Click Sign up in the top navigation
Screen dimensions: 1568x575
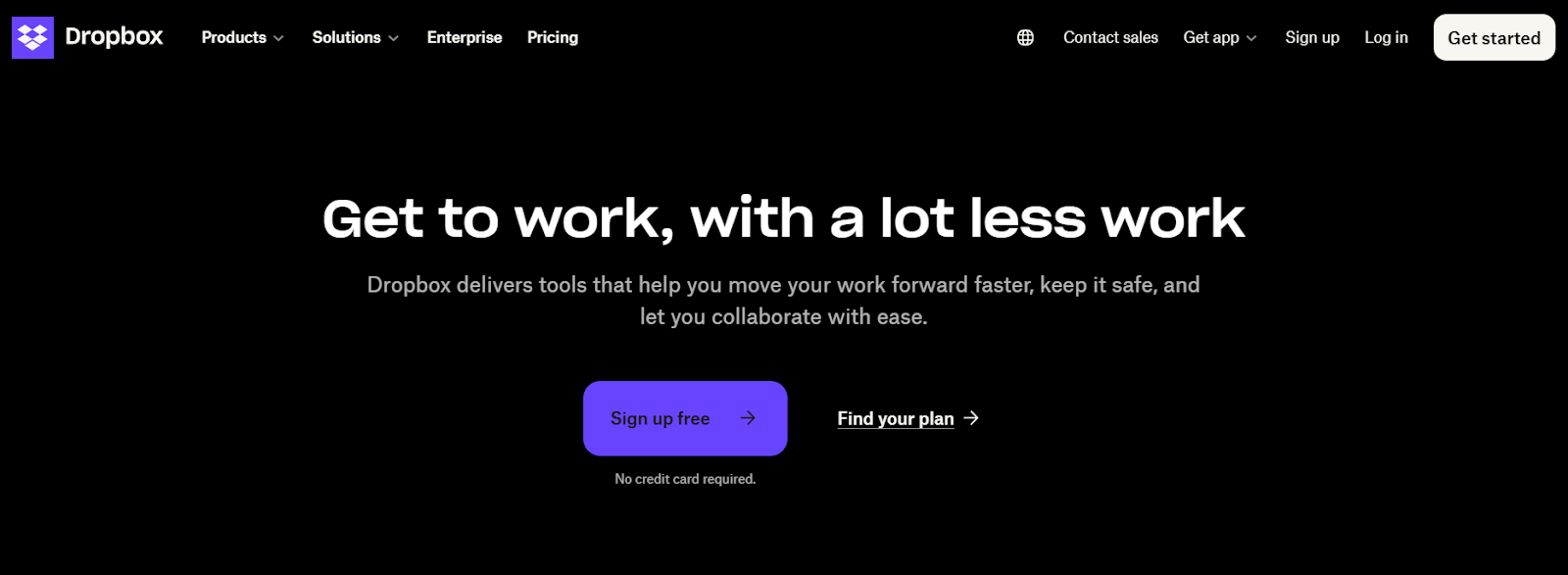point(1312,37)
